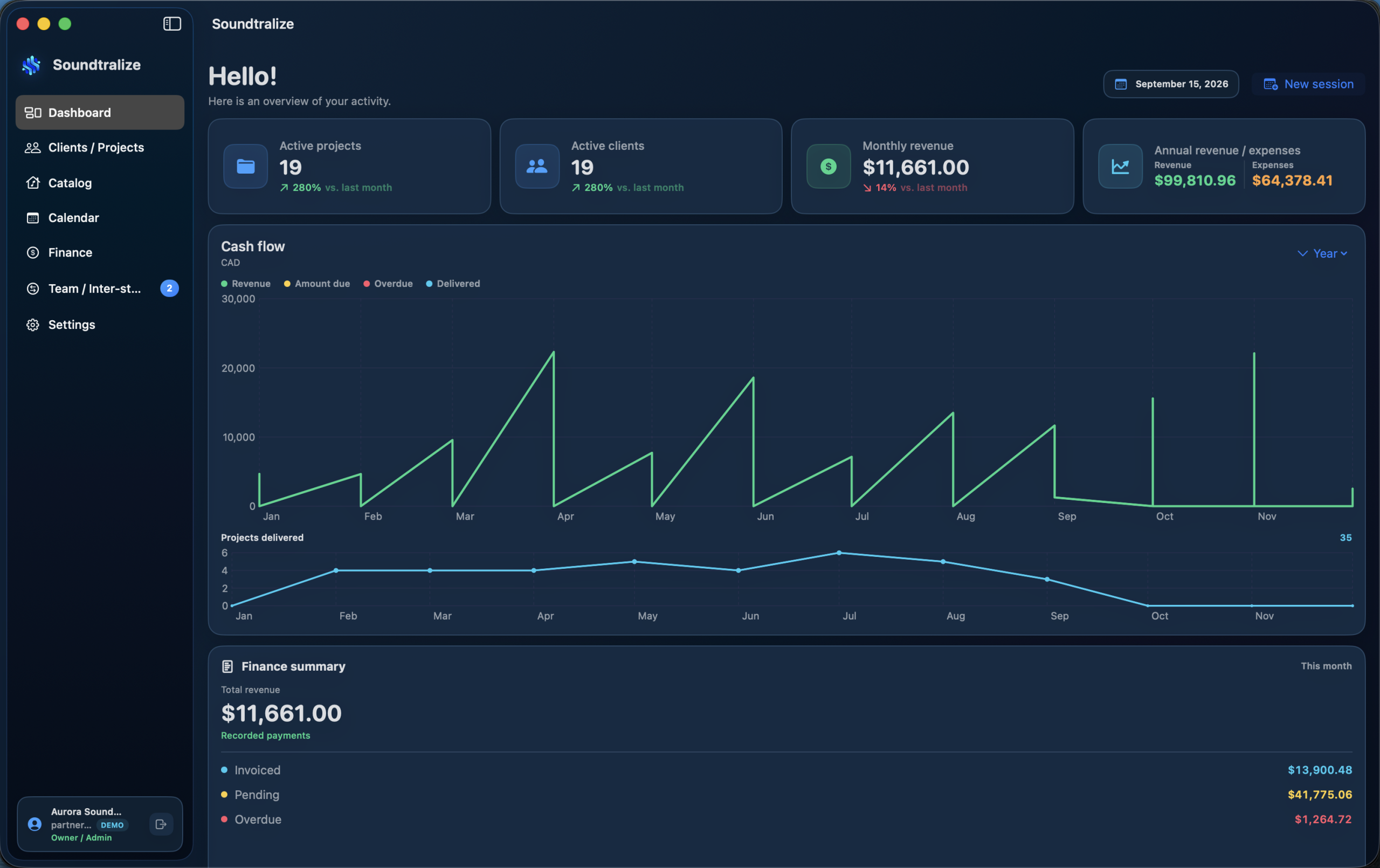This screenshot has width=1380, height=868.
Task: Click the Soundtralize logo icon
Action: pyautogui.click(x=31, y=65)
